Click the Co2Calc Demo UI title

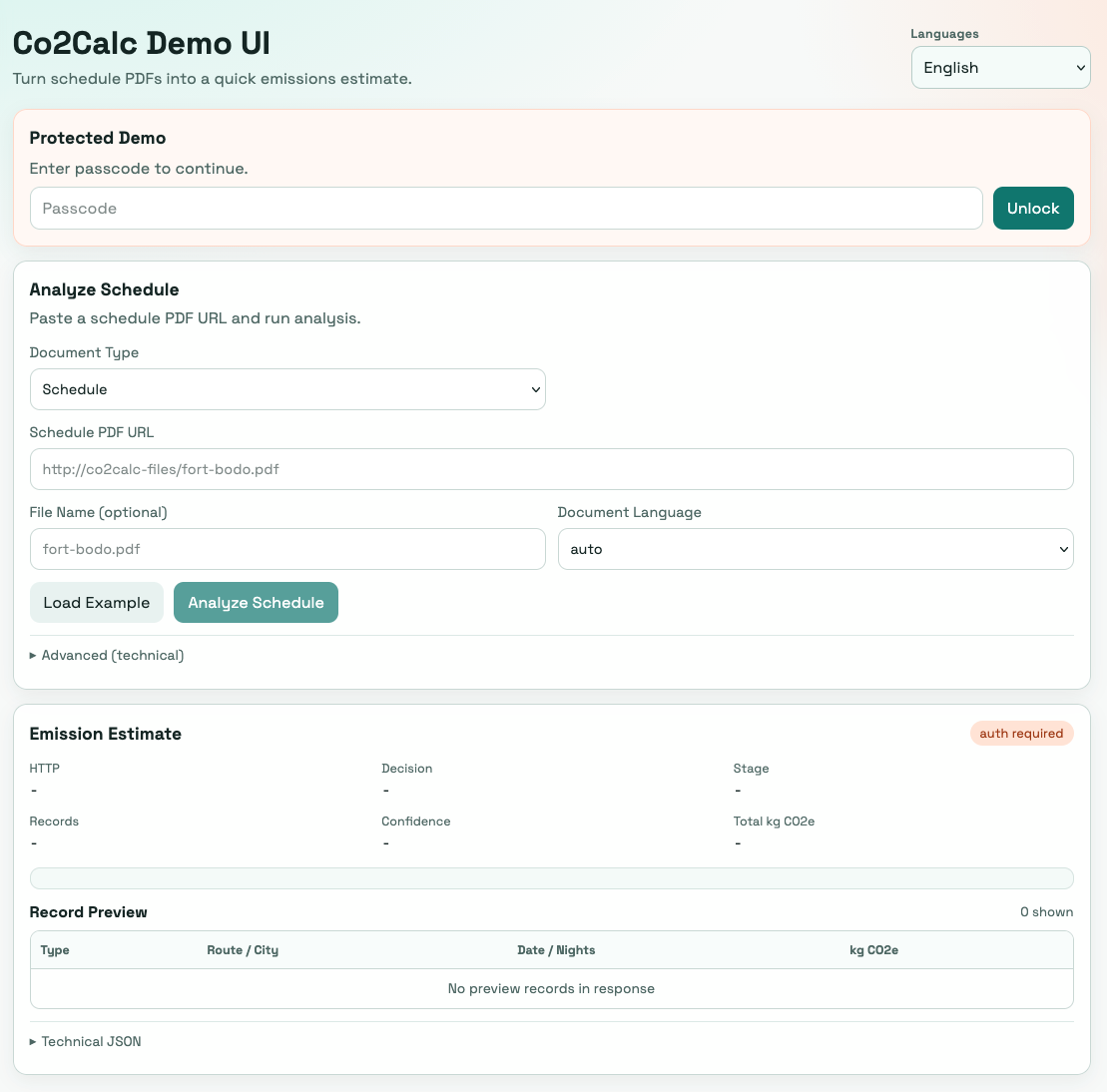coord(141,44)
